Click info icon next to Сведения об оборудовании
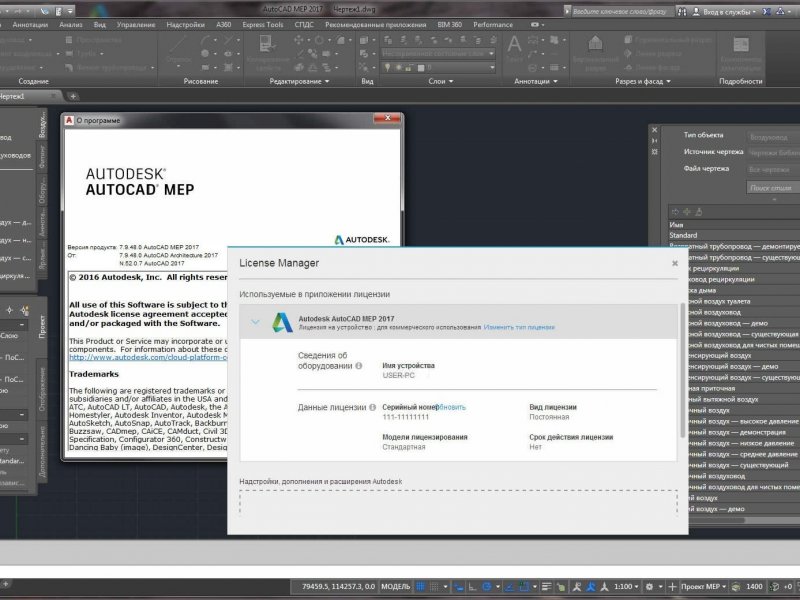Viewport: 800px width, 600px height. 359,366
